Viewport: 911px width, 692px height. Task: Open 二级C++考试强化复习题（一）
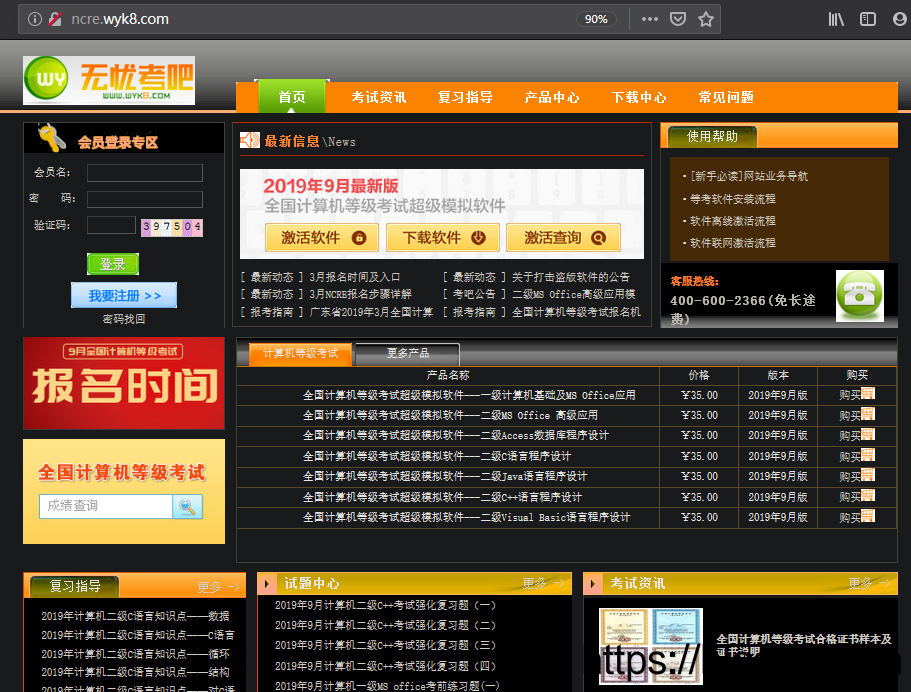[x=385, y=605]
